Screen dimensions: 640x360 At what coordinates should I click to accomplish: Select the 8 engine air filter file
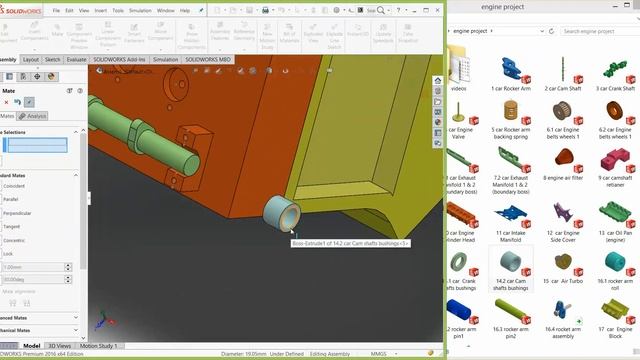[x=563, y=164]
